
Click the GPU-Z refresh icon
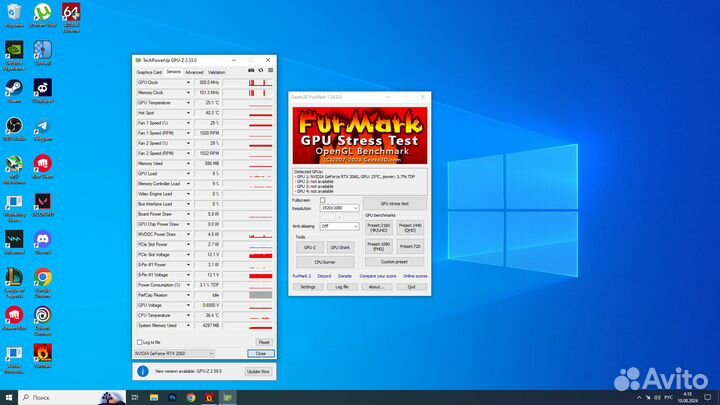(260, 71)
